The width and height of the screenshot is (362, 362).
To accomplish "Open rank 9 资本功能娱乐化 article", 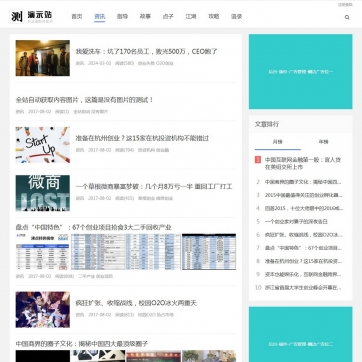I will click(x=303, y=274).
